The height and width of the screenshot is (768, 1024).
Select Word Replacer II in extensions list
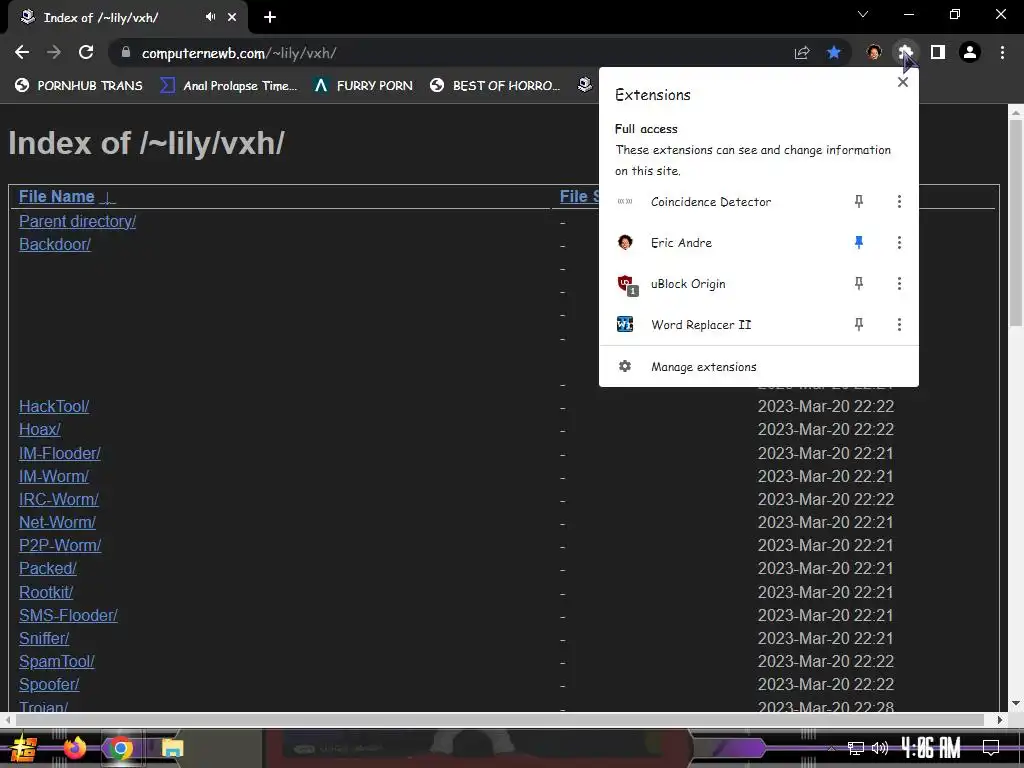(x=701, y=325)
